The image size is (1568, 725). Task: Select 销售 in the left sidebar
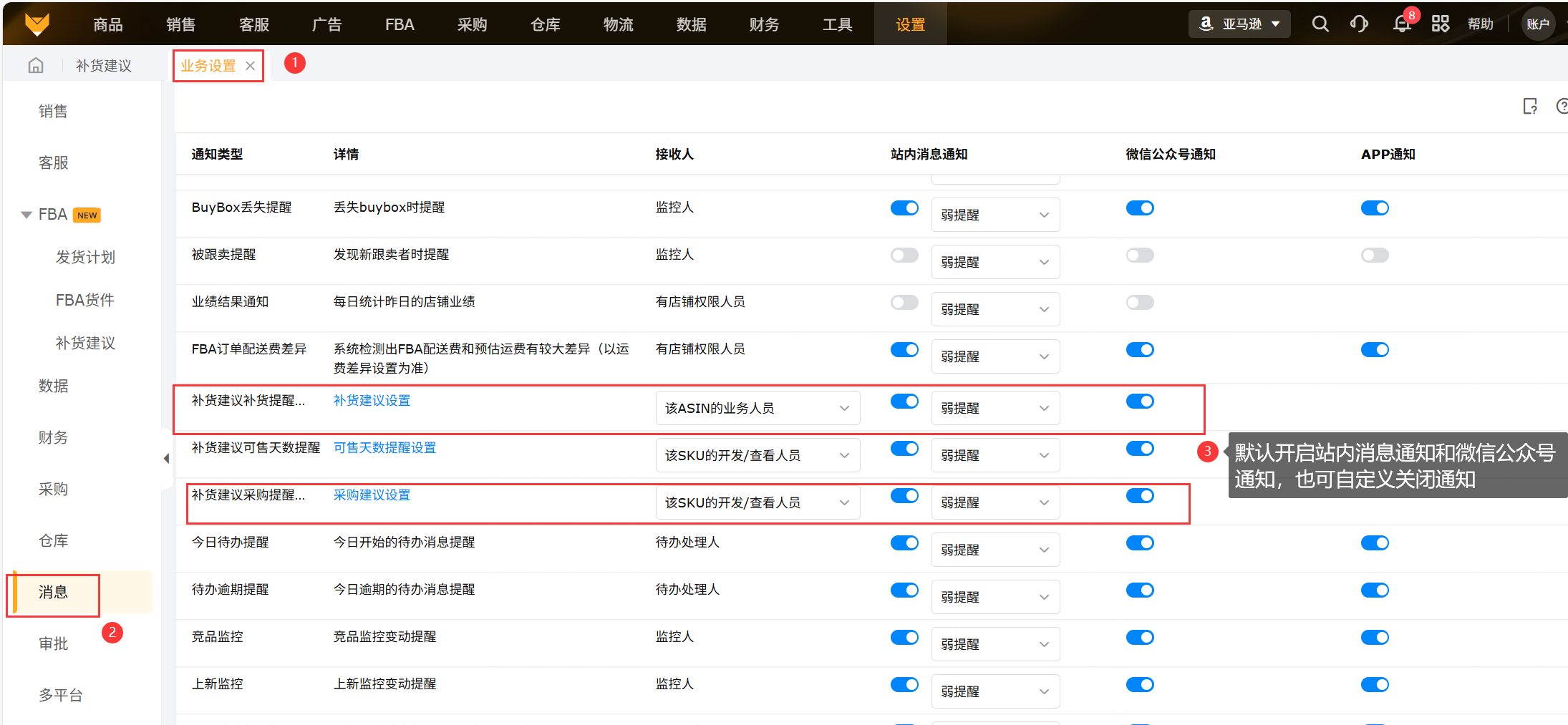tap(53, 111)
